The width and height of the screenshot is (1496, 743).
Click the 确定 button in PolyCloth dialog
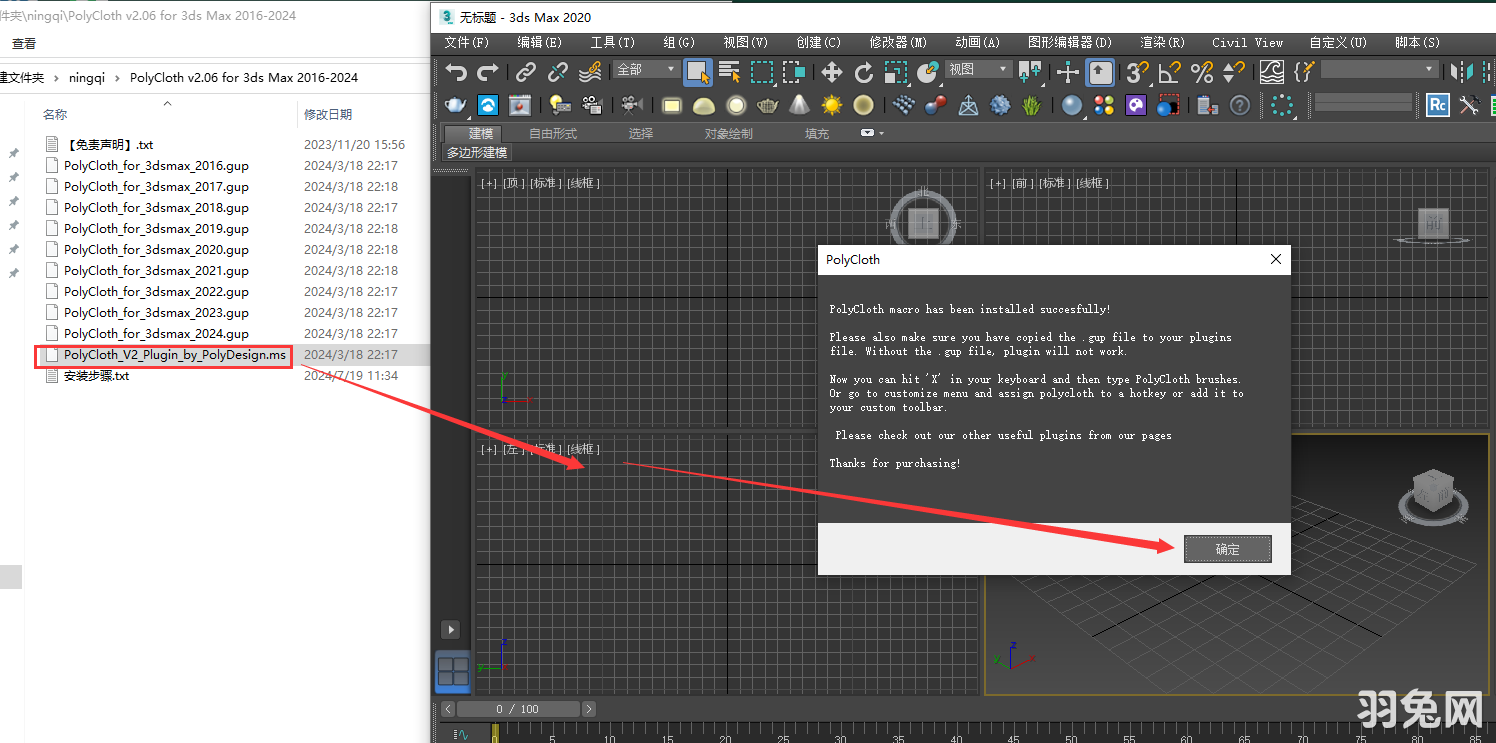1227,548
